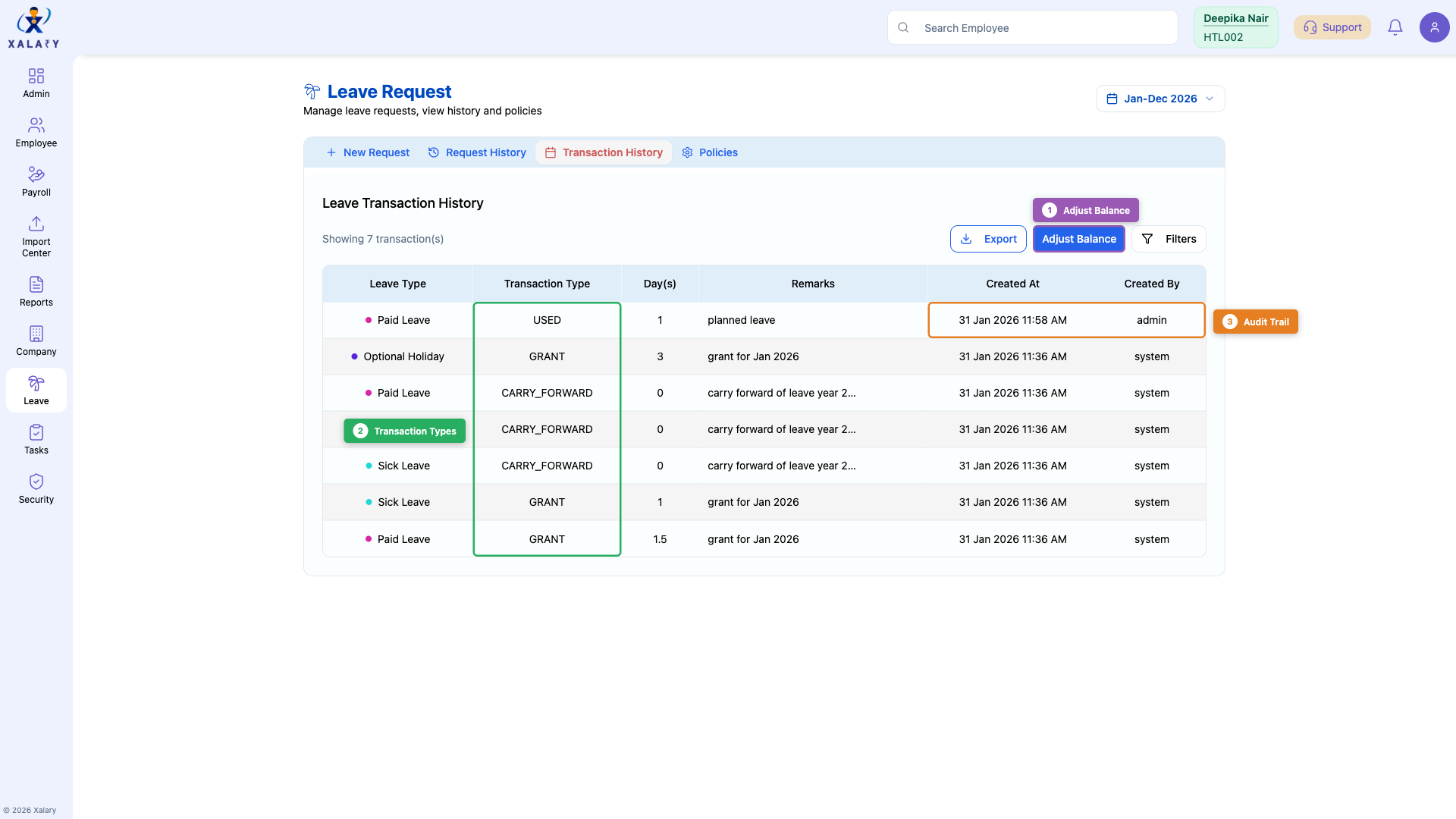Viewport: 1456px width, 819px height.
Task: Open the Tasks module
Action: 36,438
